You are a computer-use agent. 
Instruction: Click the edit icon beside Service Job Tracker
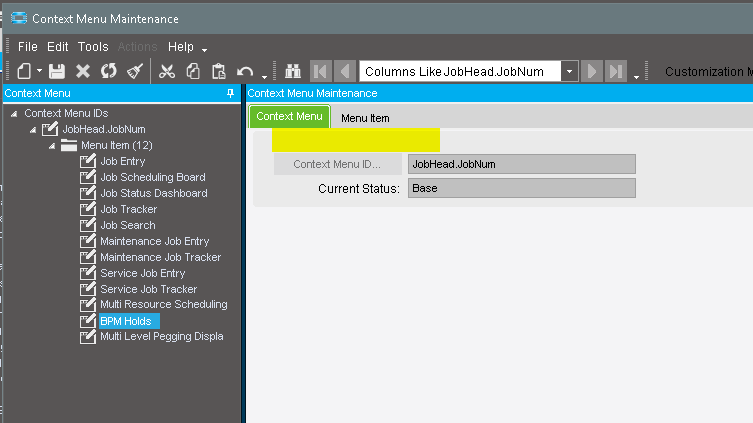tap(88, 289)
